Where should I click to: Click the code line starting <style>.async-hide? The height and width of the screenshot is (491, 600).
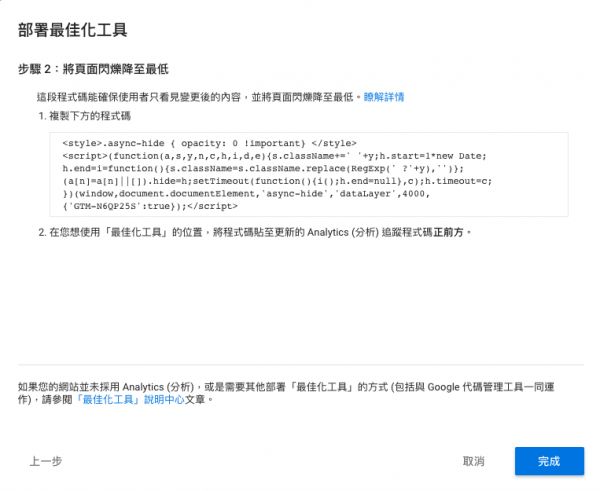click(x=209, y=144)
